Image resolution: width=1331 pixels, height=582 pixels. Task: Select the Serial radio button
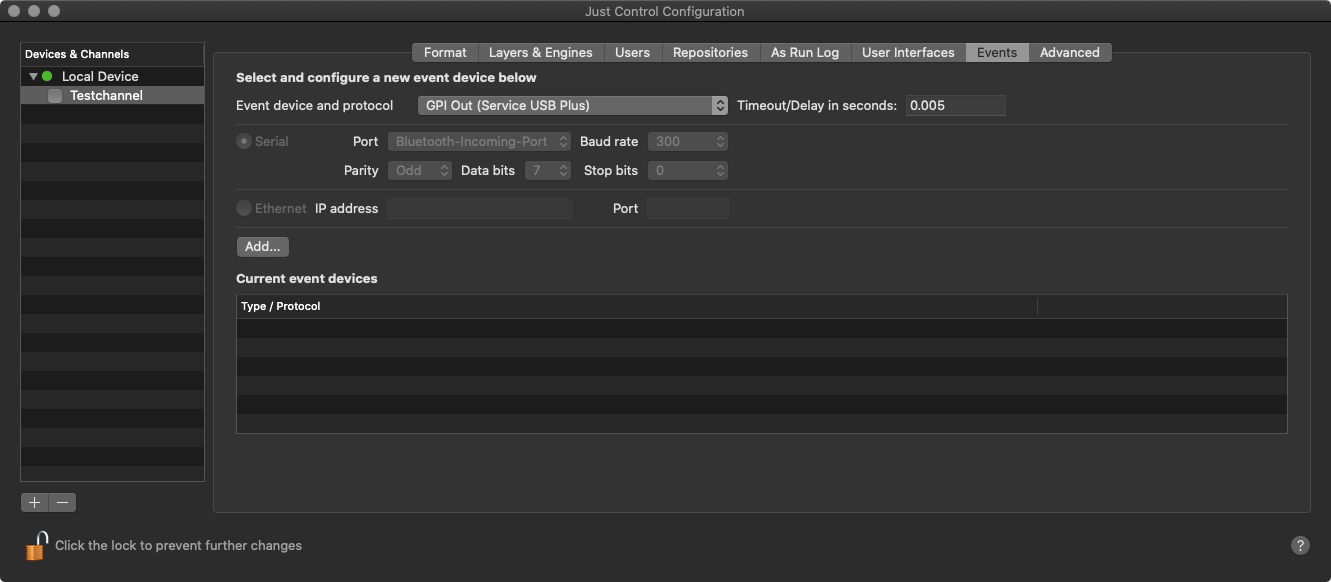(x=244, y=141)
